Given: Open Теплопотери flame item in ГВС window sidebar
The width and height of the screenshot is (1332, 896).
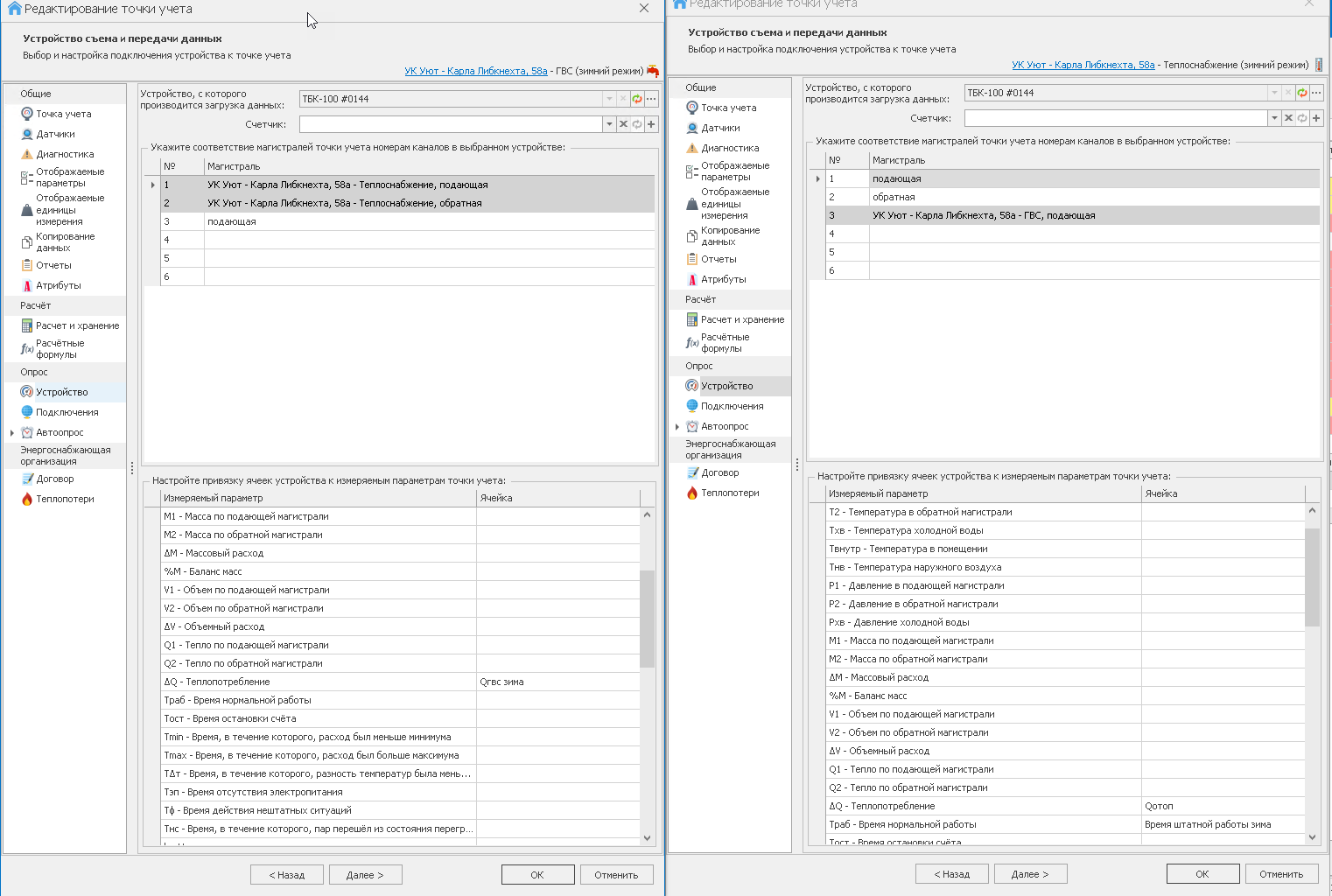Looking at the screenshot, I should point(65,499).
